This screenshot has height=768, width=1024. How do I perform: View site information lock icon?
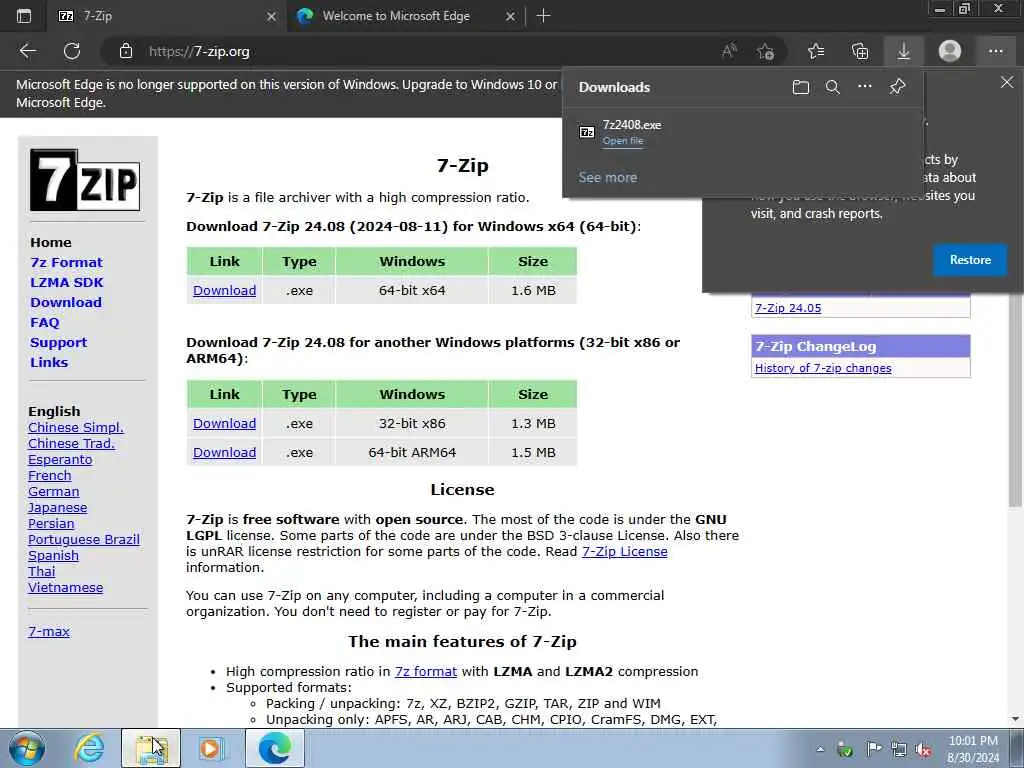pyautogui.click(x=126, y=51)
